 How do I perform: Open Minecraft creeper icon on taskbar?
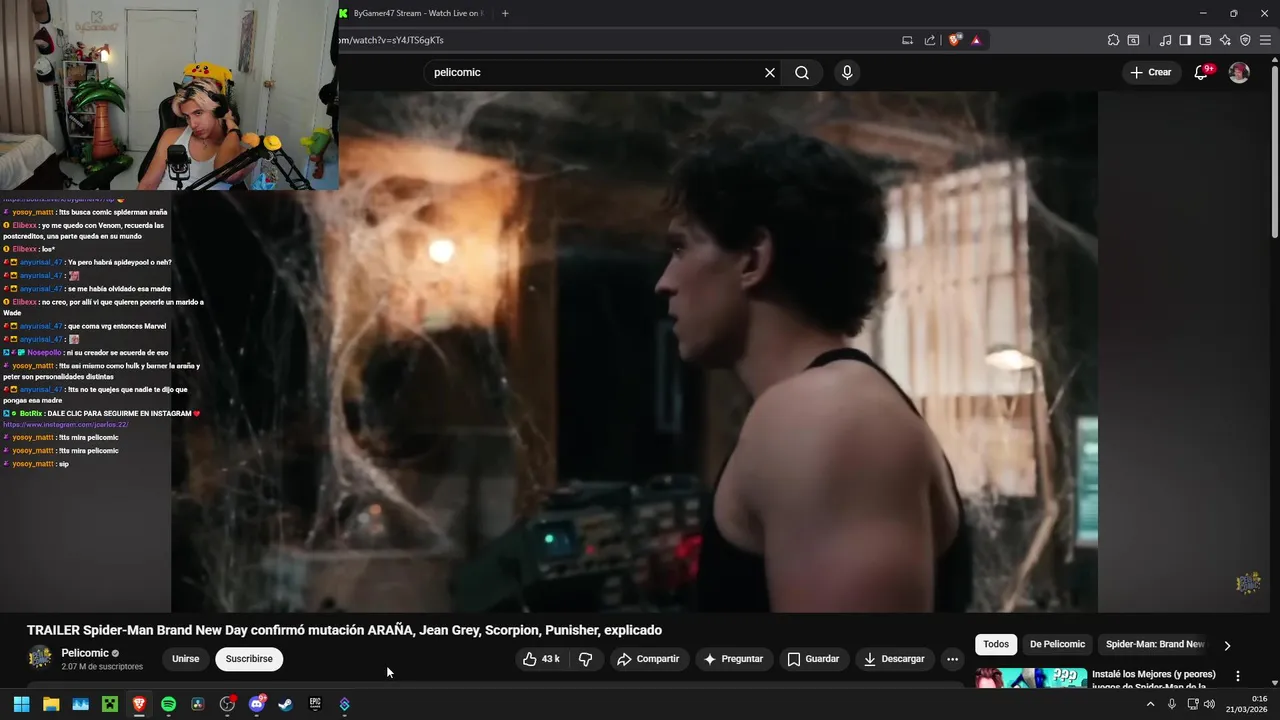(x=110, y=704)
